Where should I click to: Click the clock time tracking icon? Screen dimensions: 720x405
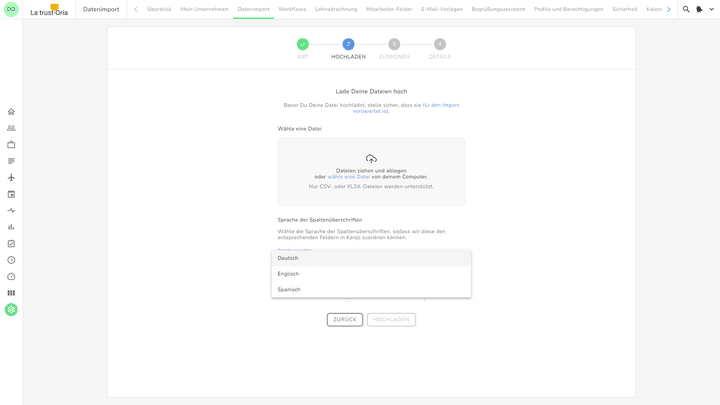click(11, 260)
